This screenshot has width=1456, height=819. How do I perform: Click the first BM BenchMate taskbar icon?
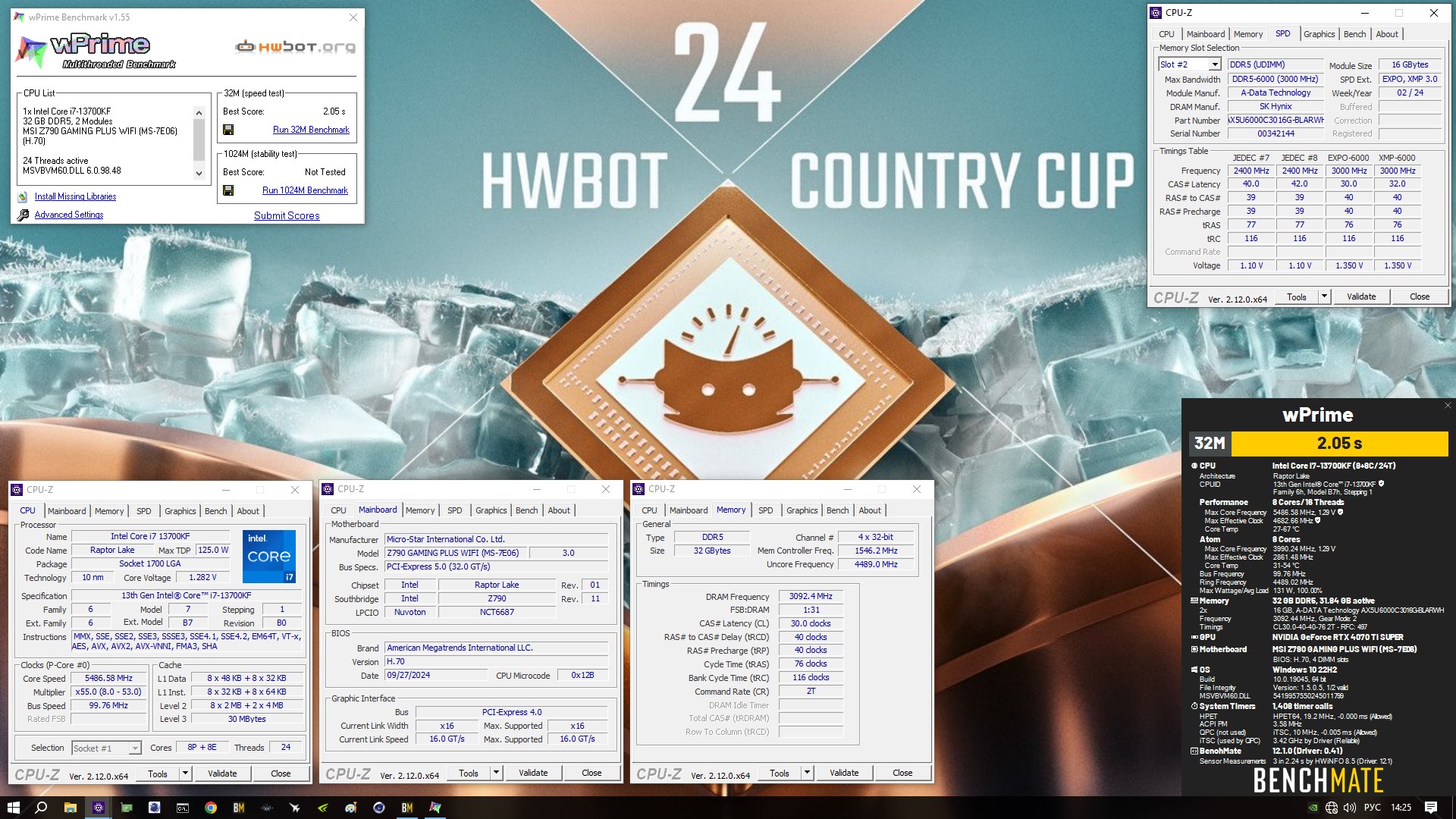(238, 808)
